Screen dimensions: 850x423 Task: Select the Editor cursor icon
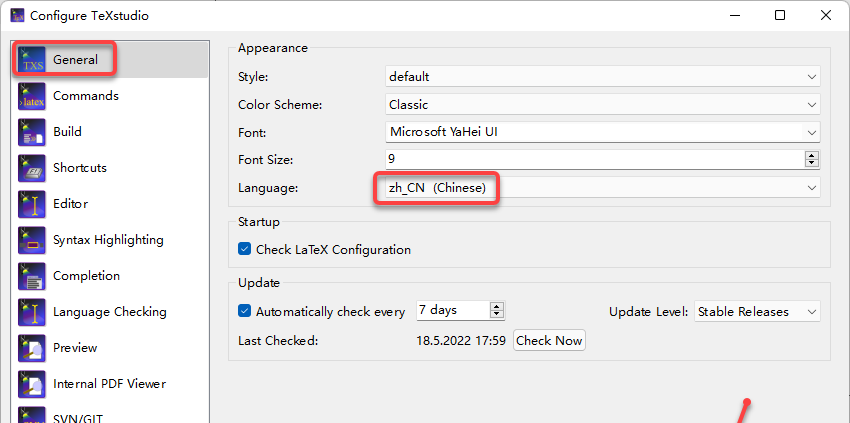pyautogui.click(x=31, y=204)
